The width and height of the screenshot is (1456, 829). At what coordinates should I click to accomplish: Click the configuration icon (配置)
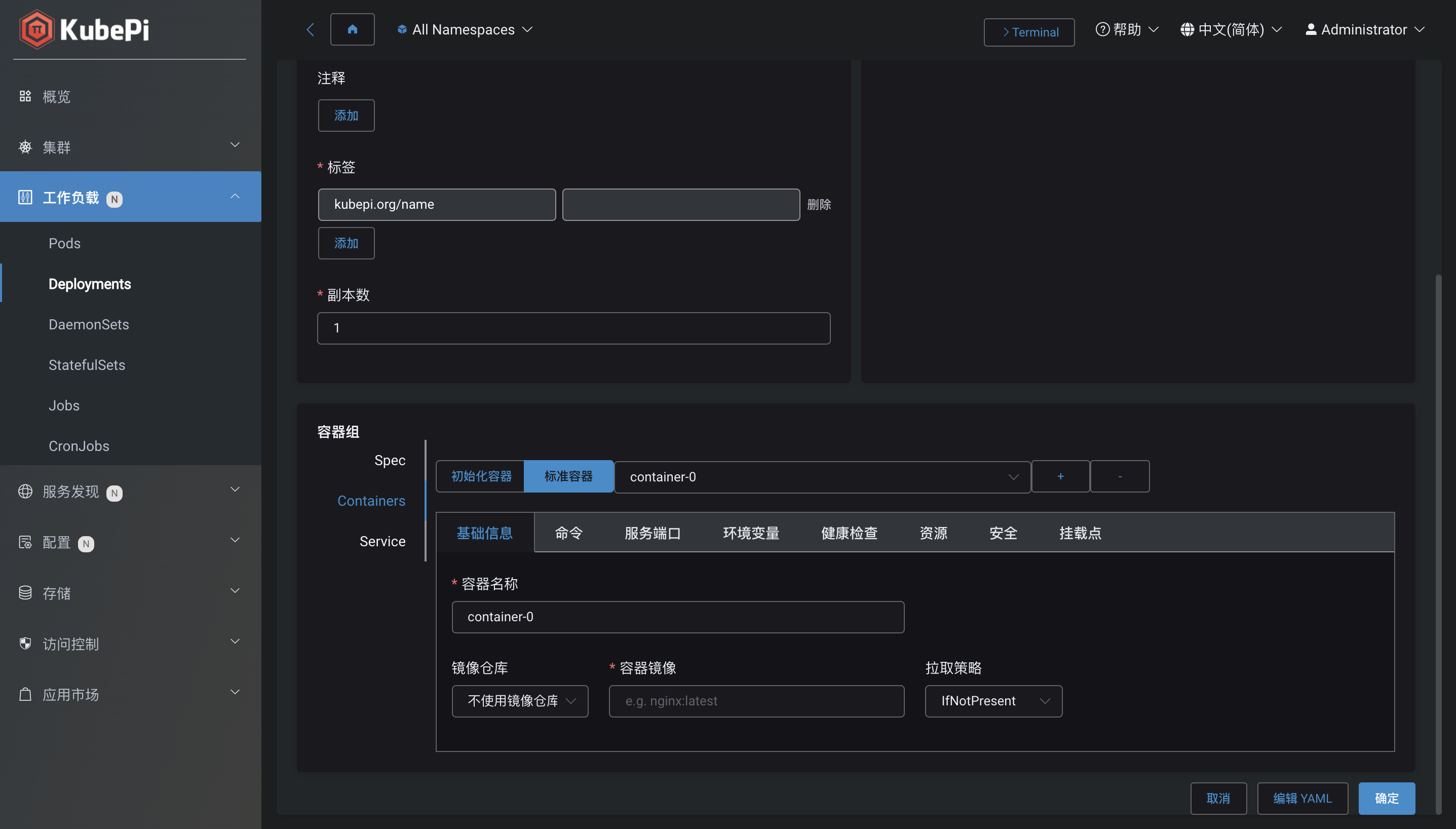coord(25,542)
